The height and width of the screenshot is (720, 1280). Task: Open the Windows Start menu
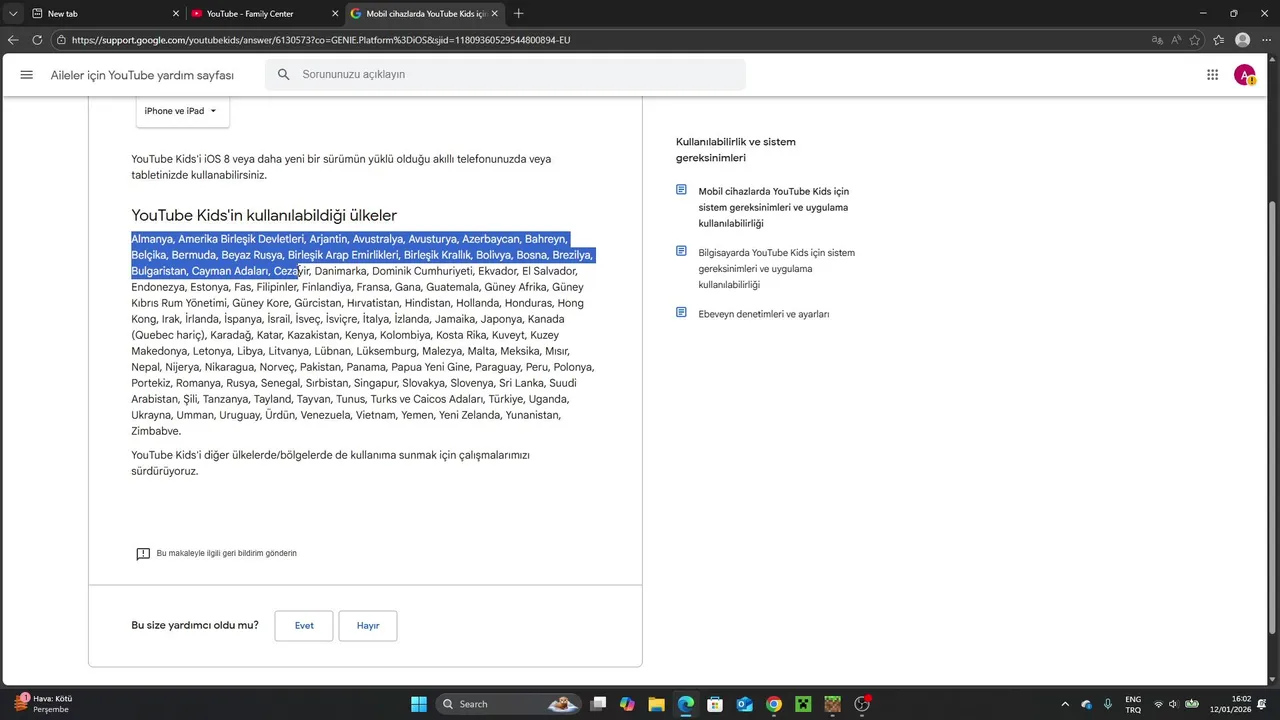[419, 704]
